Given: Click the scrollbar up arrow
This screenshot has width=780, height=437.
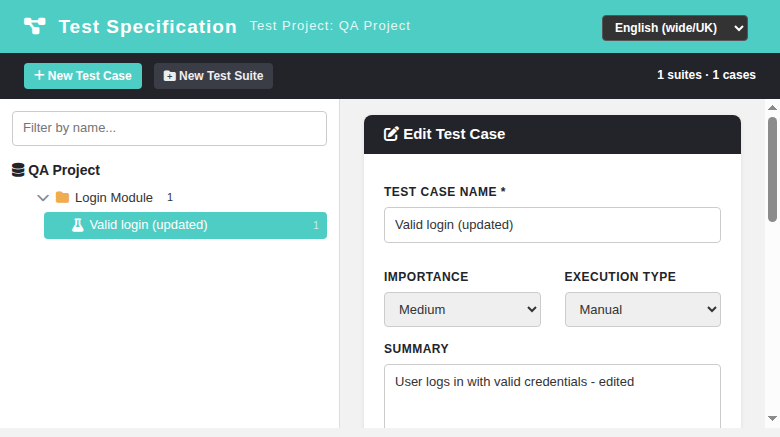Looking at the screenshot, I should click(772, 108).
